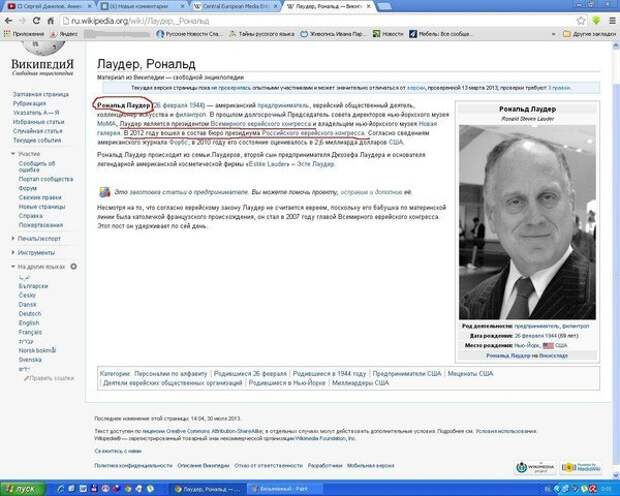The image size is (620, 496).
Task: Open the Рубрикация sidebar link
Action: [x=29, y=103]
